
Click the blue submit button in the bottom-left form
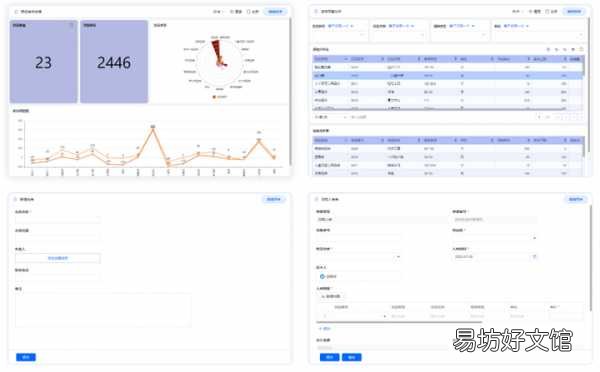pyautogui.click(x=26, y=357)
